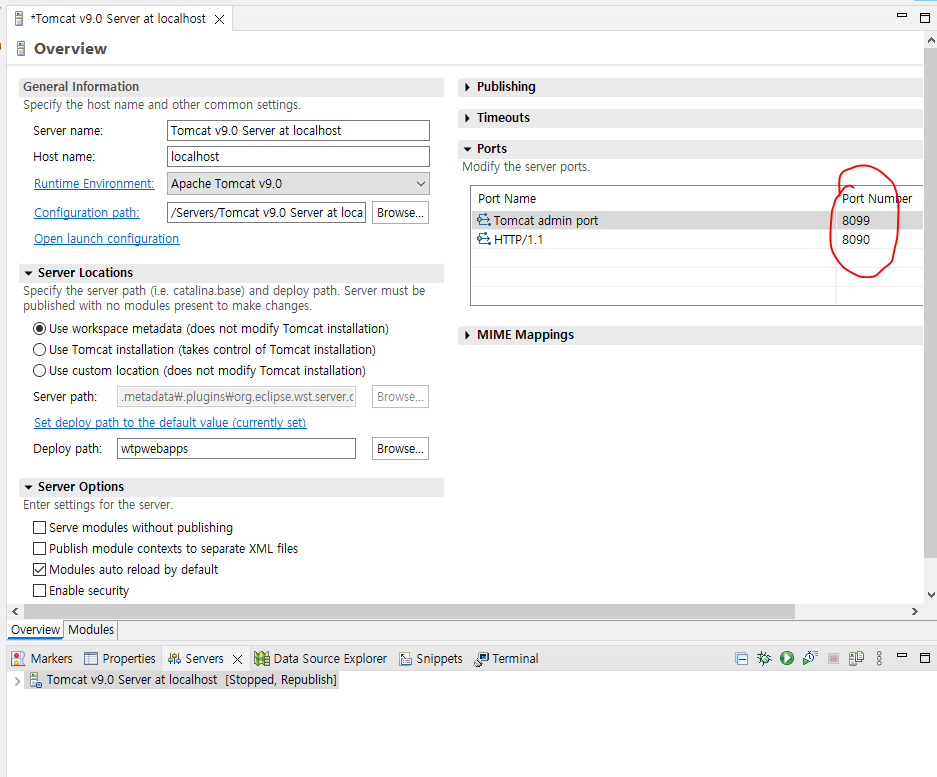Click the Stop server square icon
The image size is (937, 777).
pos(834,659)
